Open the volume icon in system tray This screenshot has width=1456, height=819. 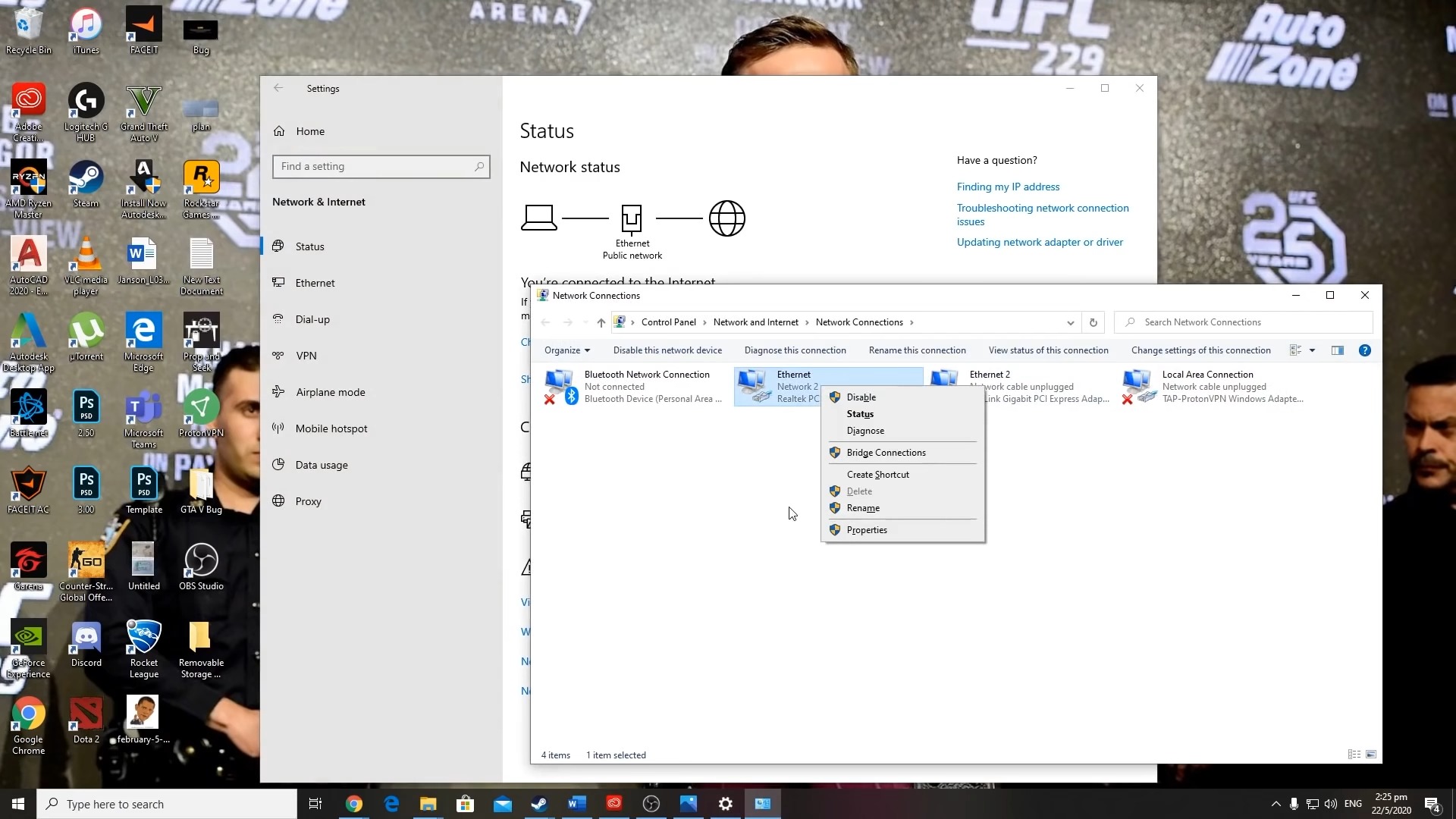click(x=1331, y=804)
